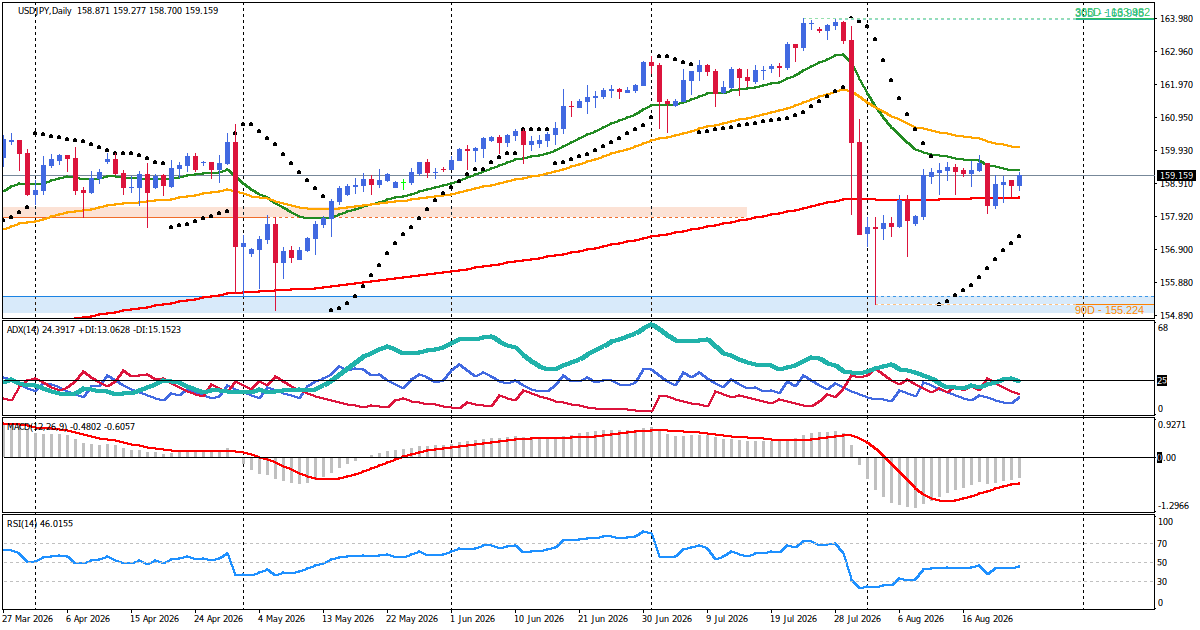The image size is (1200, 630).
Task: Select the 90D - 155.224 level label
Action: (1109, 311)
